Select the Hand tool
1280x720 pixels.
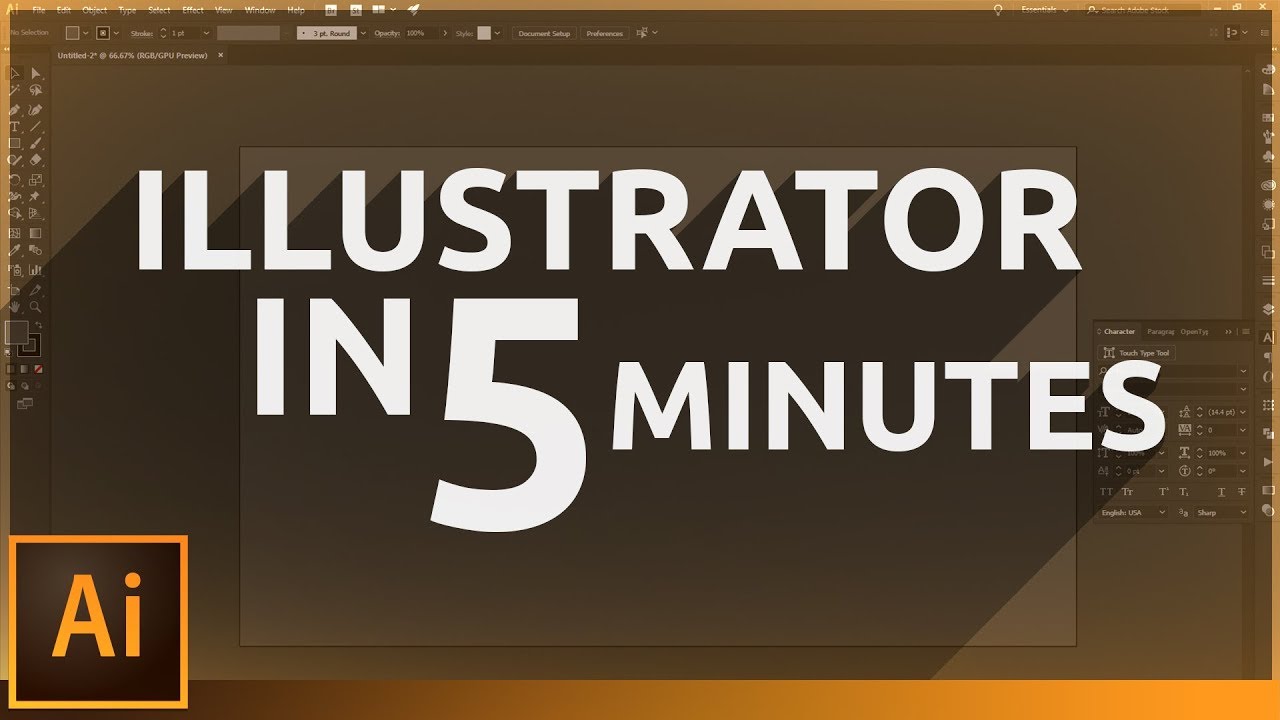(x=15, y=307)
